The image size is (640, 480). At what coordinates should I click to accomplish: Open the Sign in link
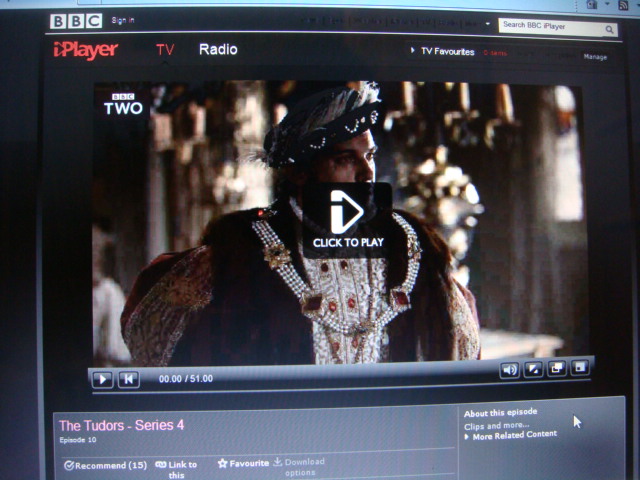pyautogui.click(x=123, y=20)
